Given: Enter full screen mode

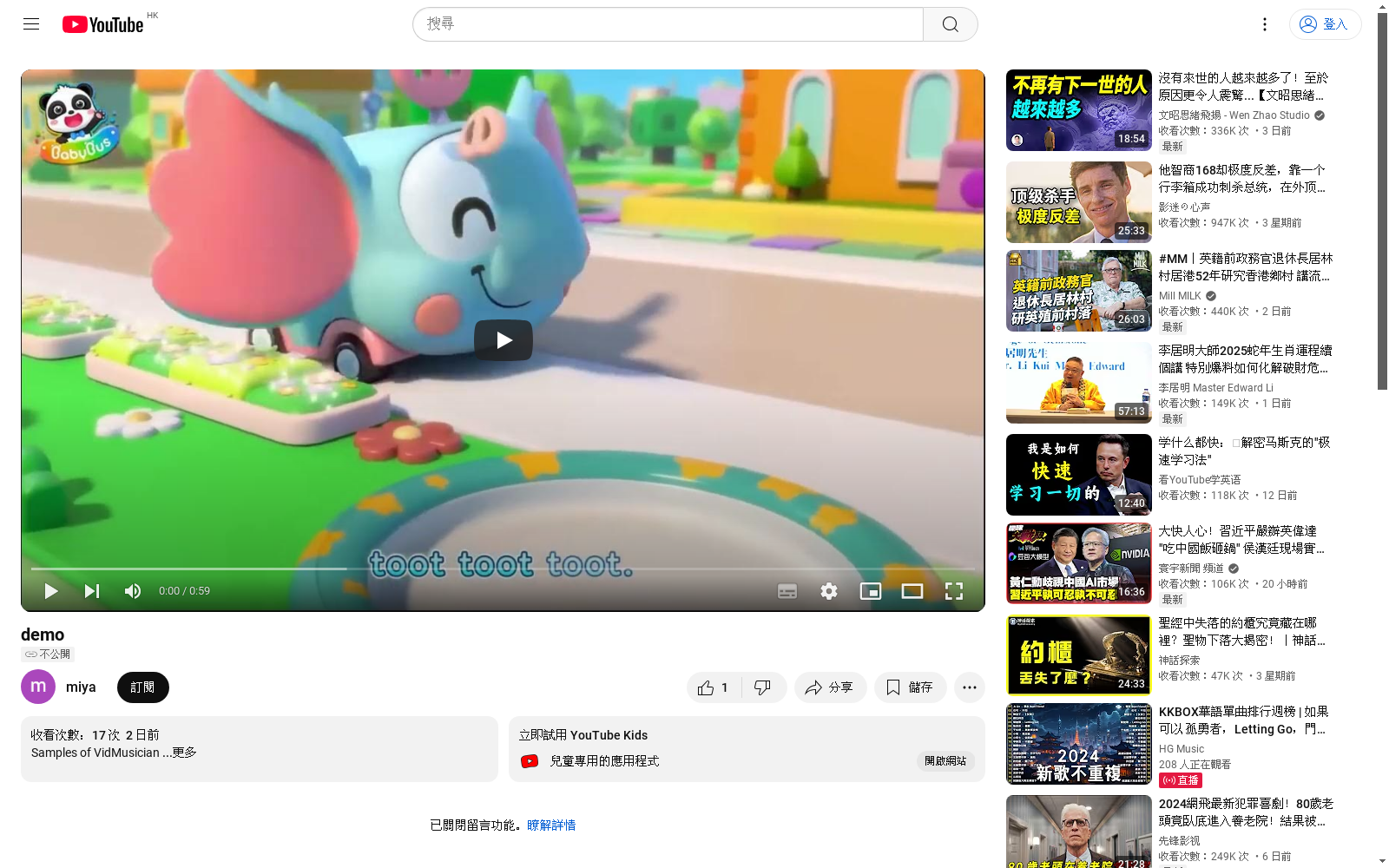Looking at the screenshot, I should (954, 591).
